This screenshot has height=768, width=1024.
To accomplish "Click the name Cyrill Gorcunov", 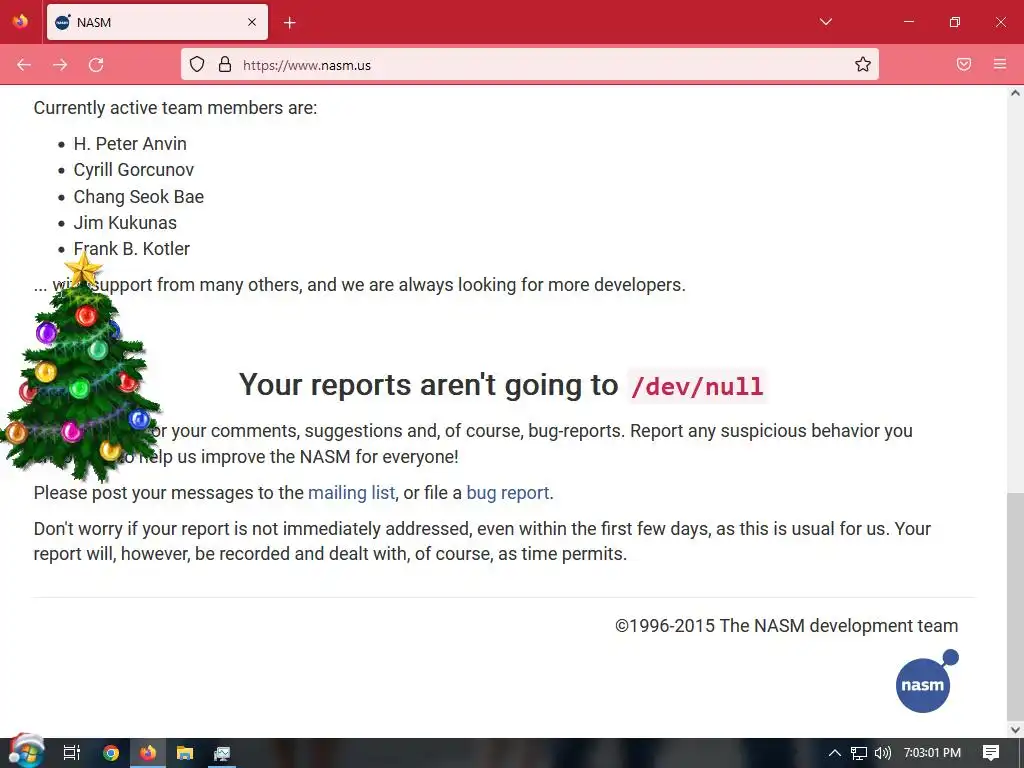I will [133, 170].
